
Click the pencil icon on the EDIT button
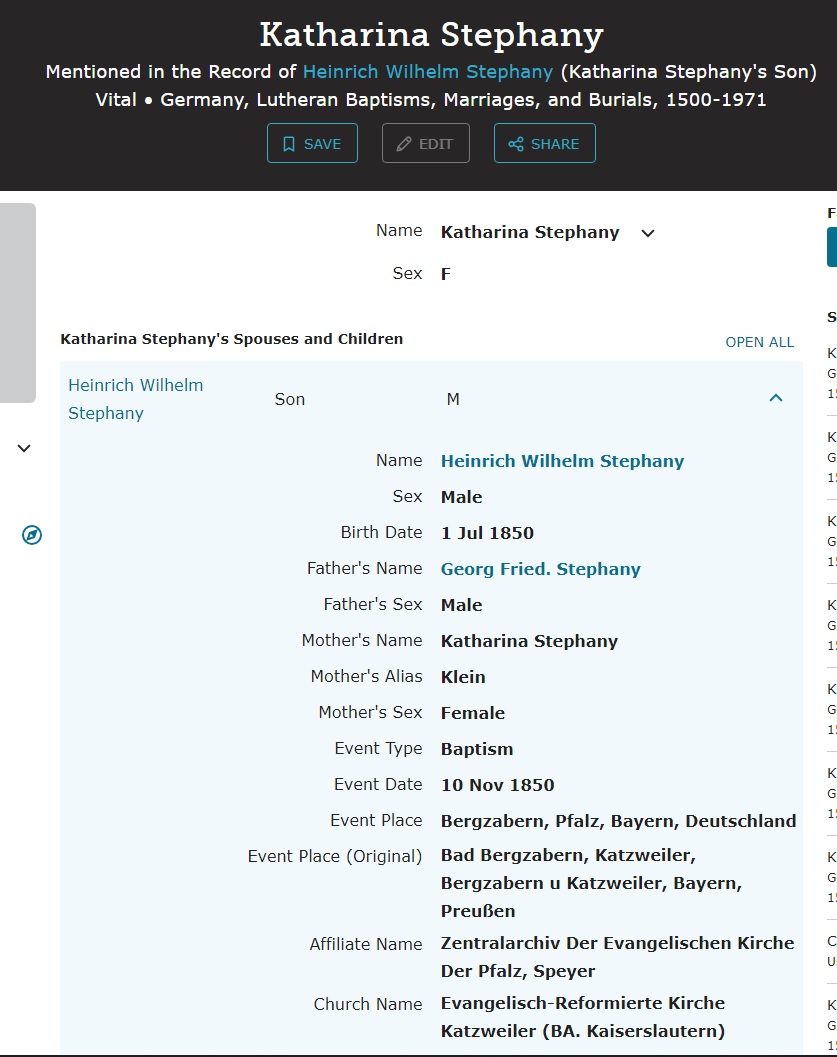pos(404,144)
